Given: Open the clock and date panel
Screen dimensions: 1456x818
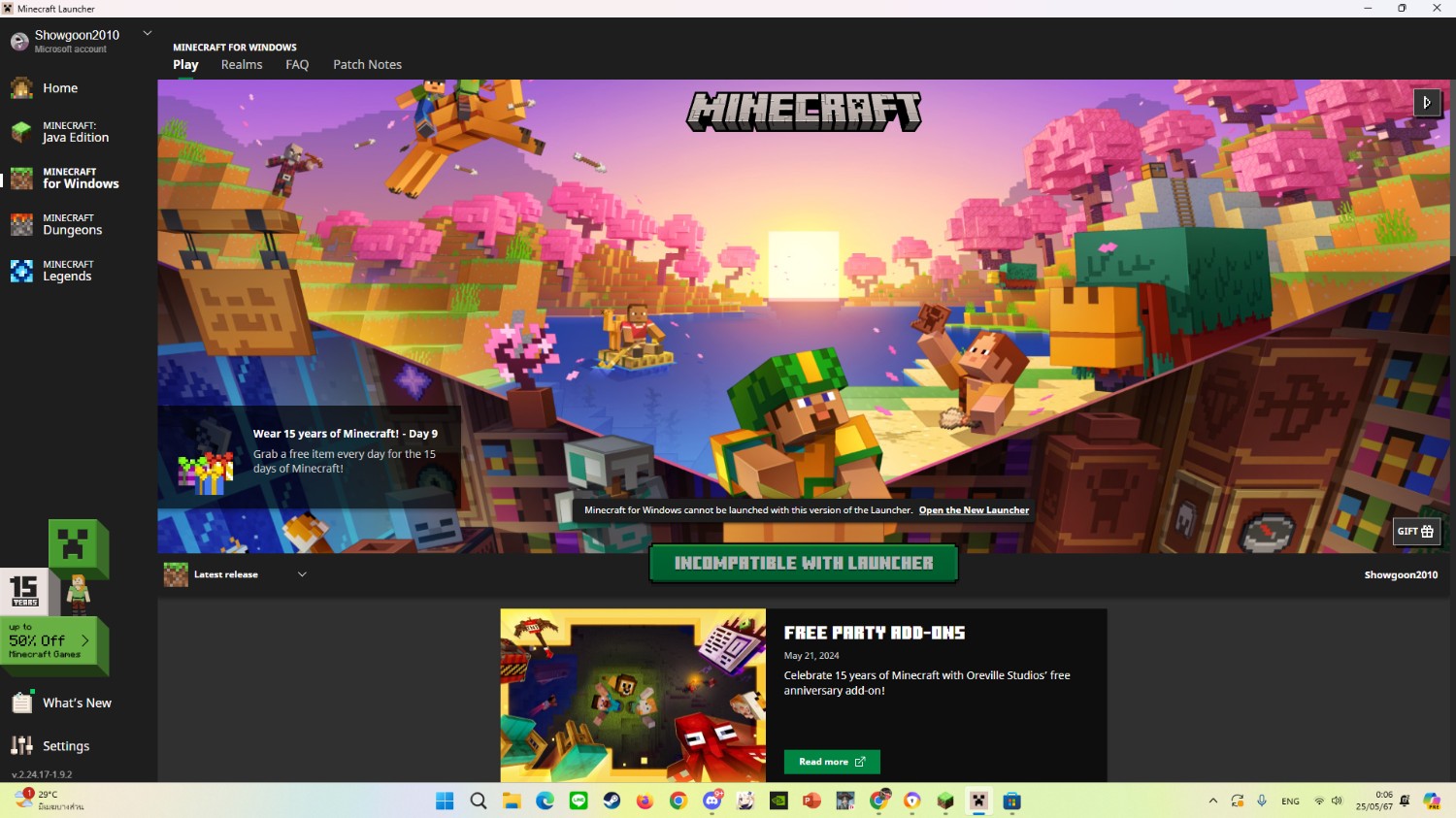Looking at the screenshot, I should tap(1373, 801).
